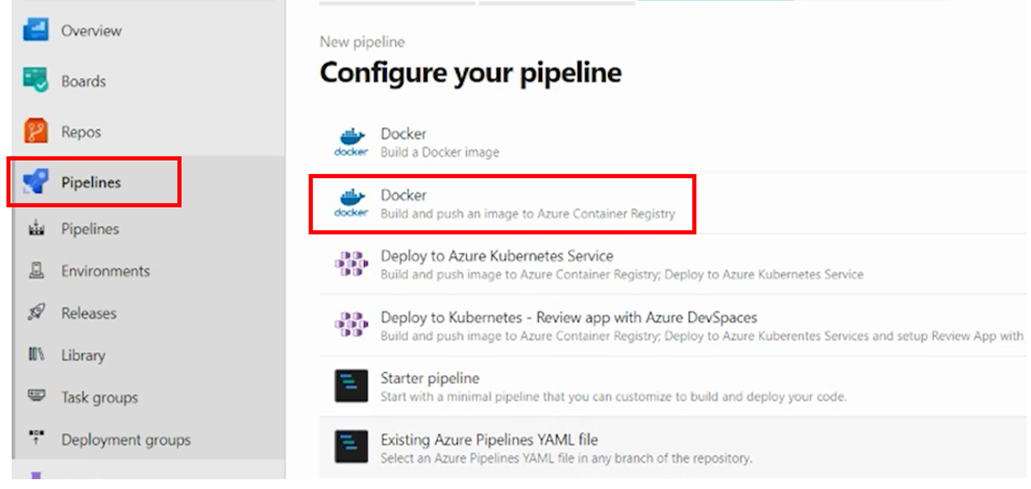This screenshot has width=1031, height=489.
Task: Click the Repos icon in the sidebar
Action: coord(36,131)
